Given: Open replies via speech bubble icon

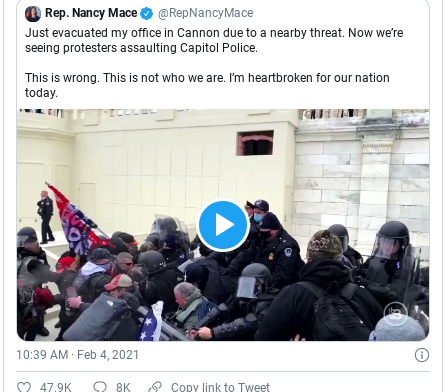Looking at the screenshot, I should point(100,387).
